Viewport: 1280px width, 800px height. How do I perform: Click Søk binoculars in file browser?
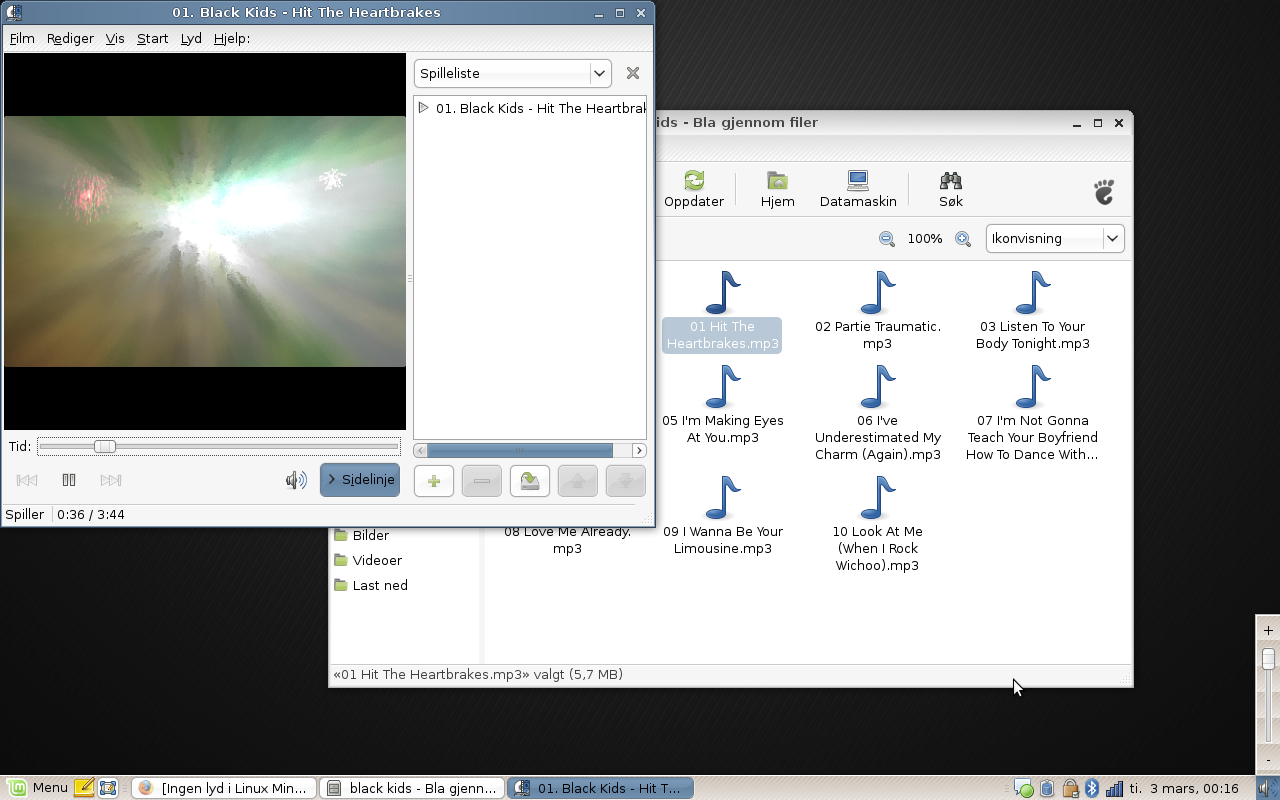[951, 189]
